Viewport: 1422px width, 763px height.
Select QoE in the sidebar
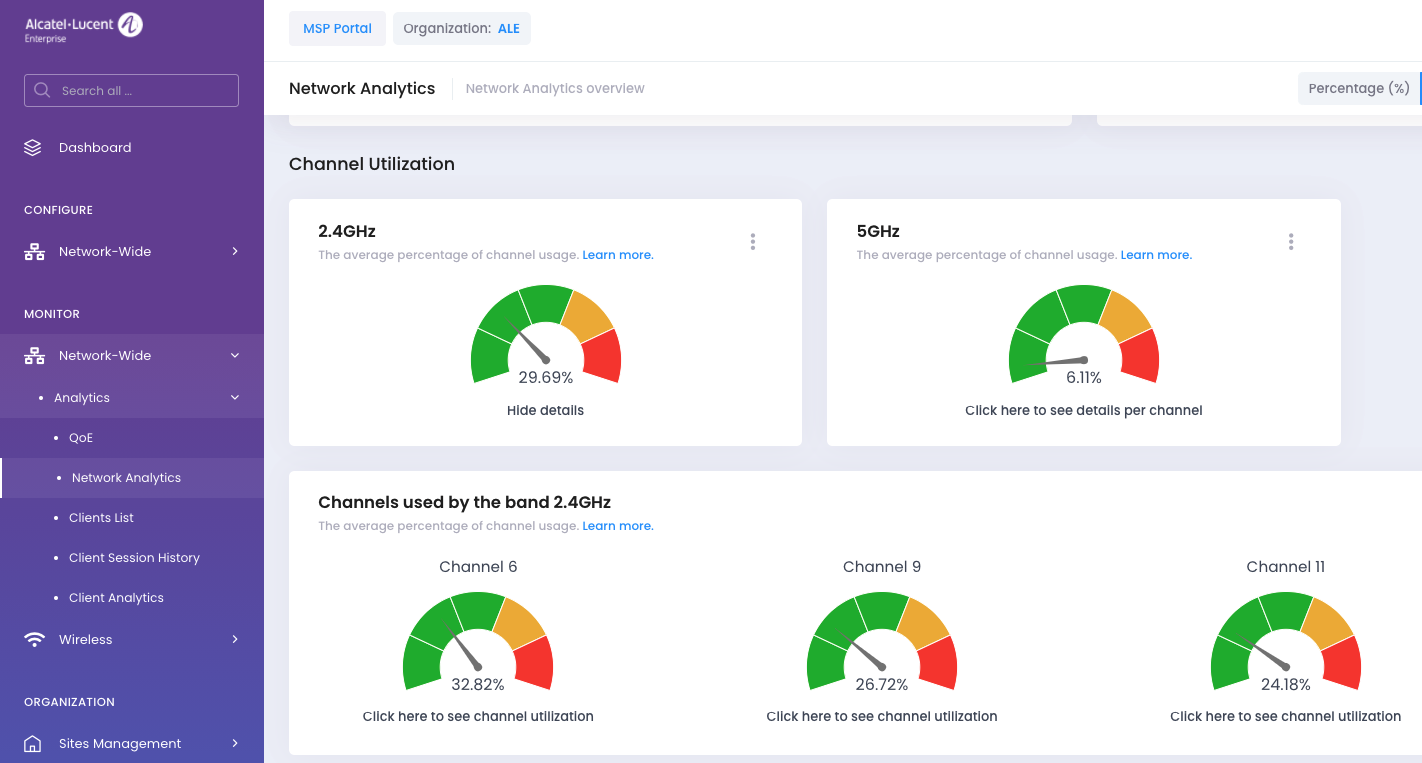tap(132, 438)
